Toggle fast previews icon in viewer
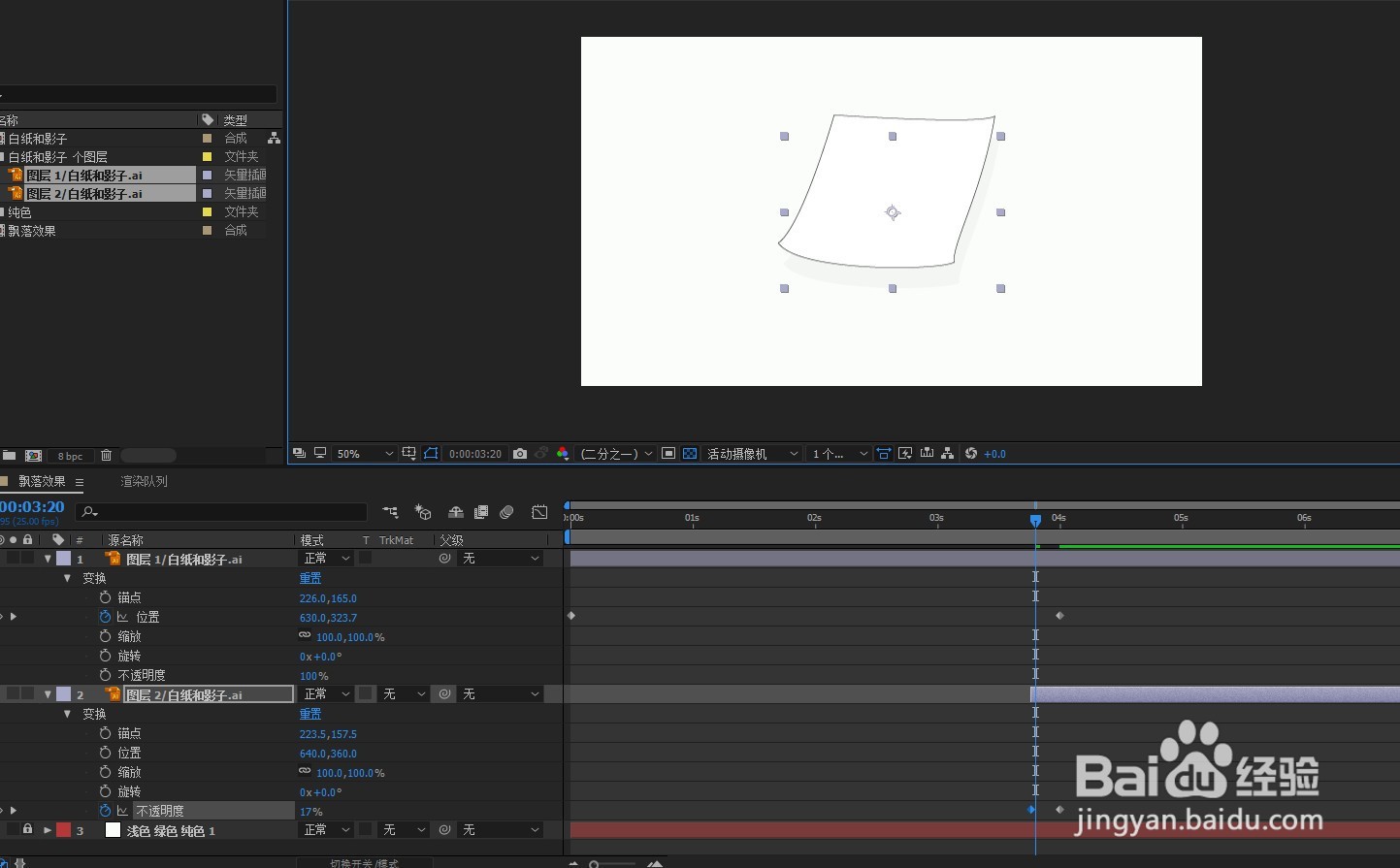Image resolution: width=1400 pixels, height=868 pixels. tap(905, 454)
